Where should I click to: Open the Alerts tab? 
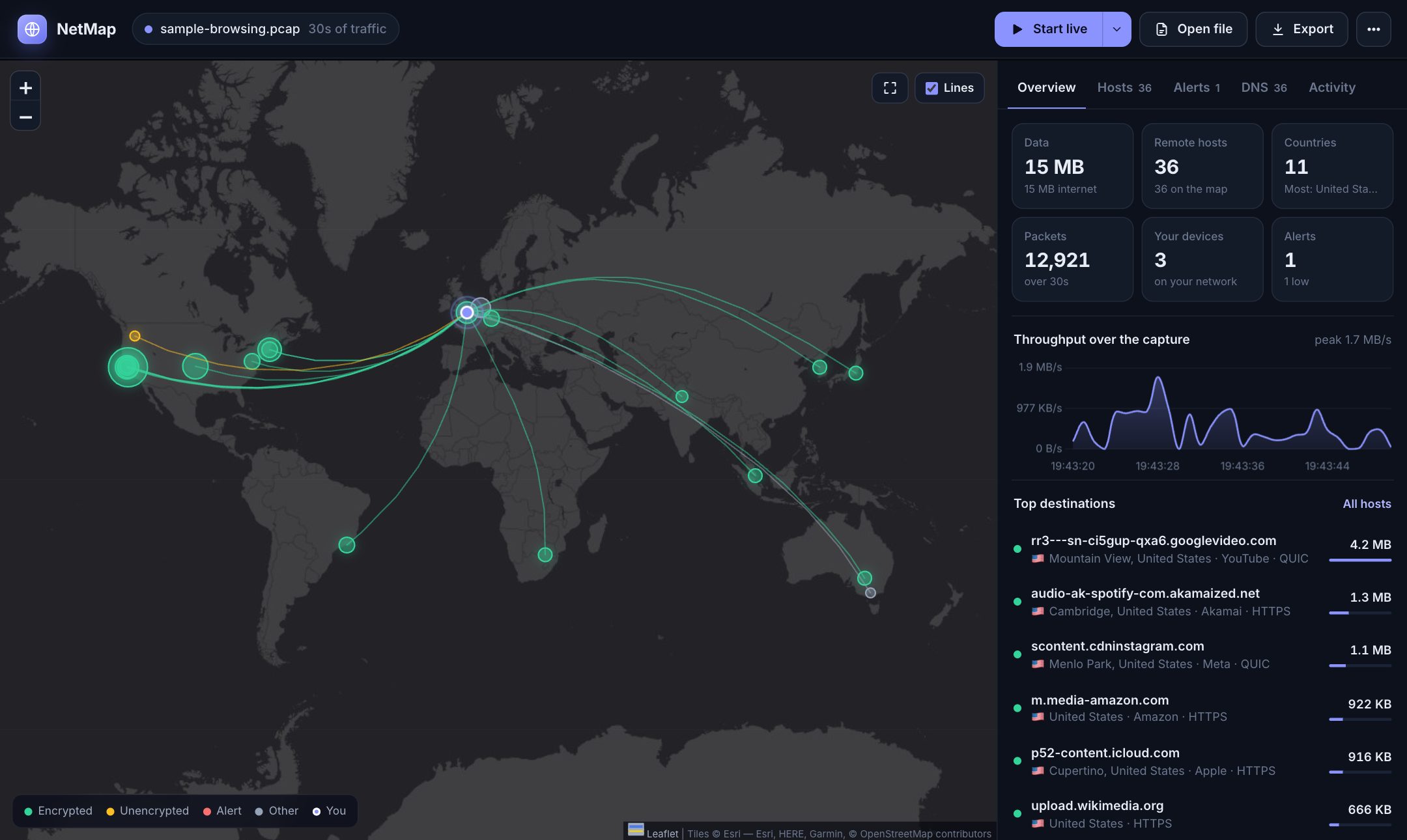pos(1197,87)
